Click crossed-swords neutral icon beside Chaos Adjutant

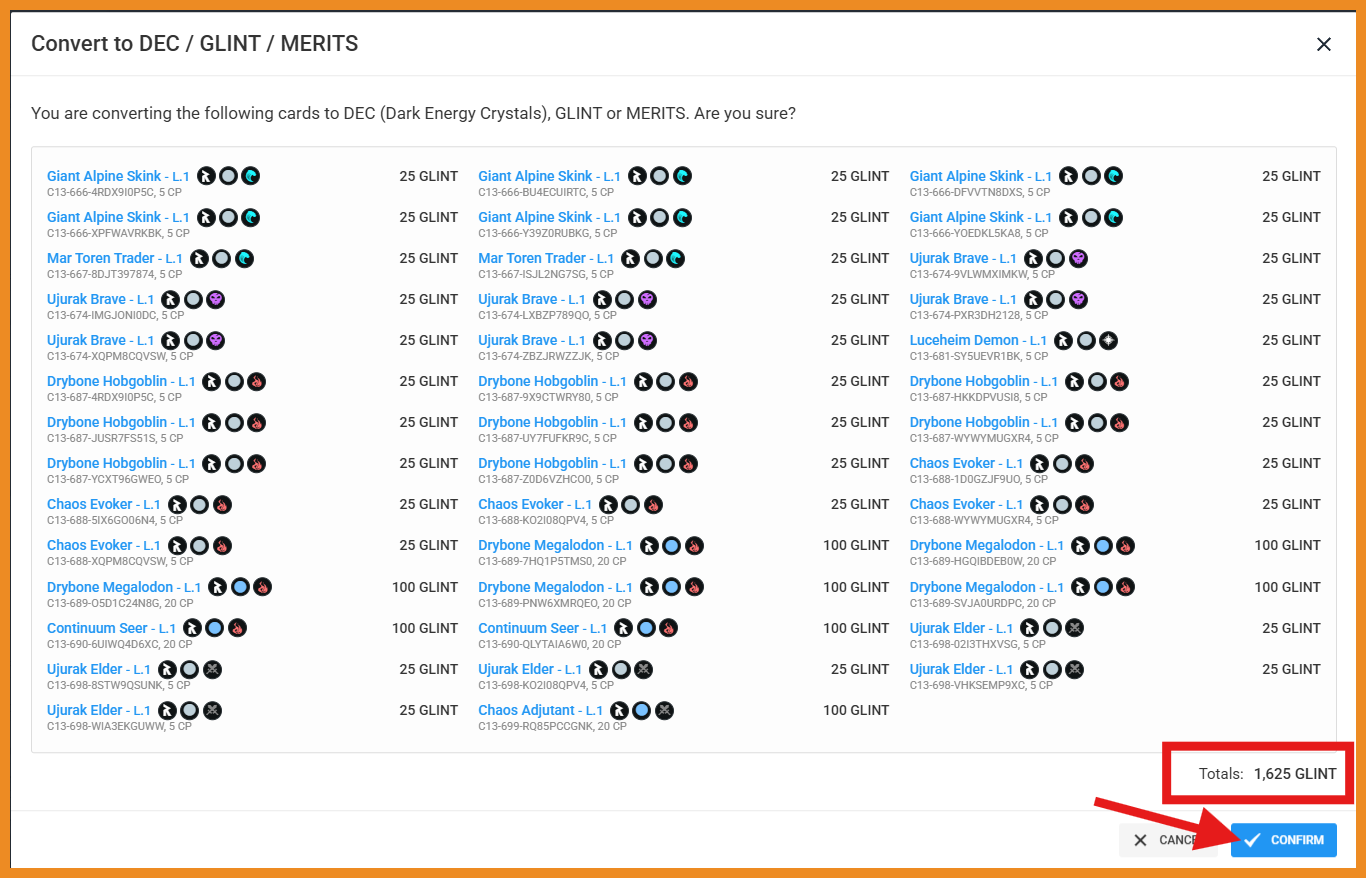pos(664,710)
